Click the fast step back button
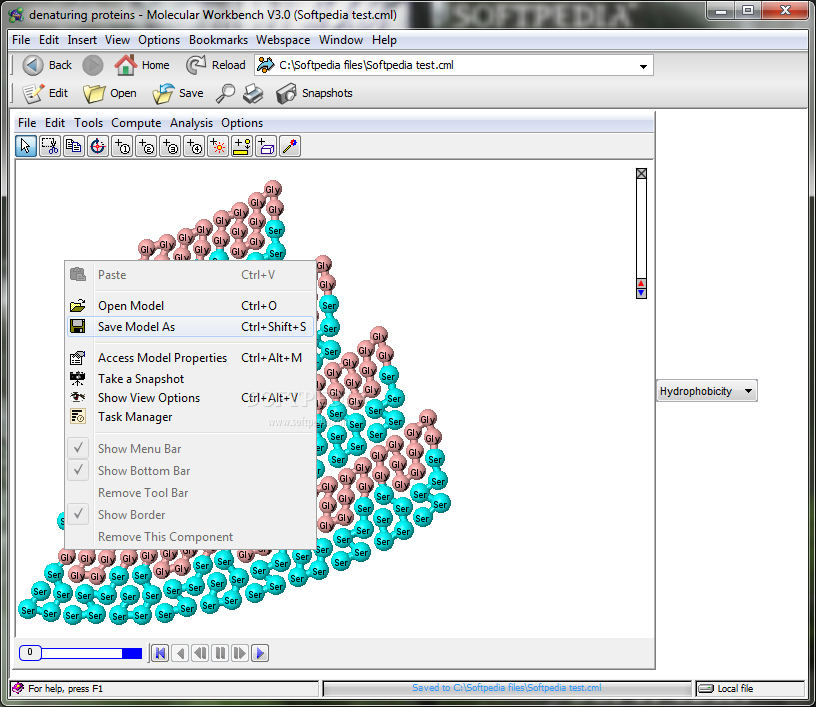The image size is (816, 707). (x=200, y=653)
